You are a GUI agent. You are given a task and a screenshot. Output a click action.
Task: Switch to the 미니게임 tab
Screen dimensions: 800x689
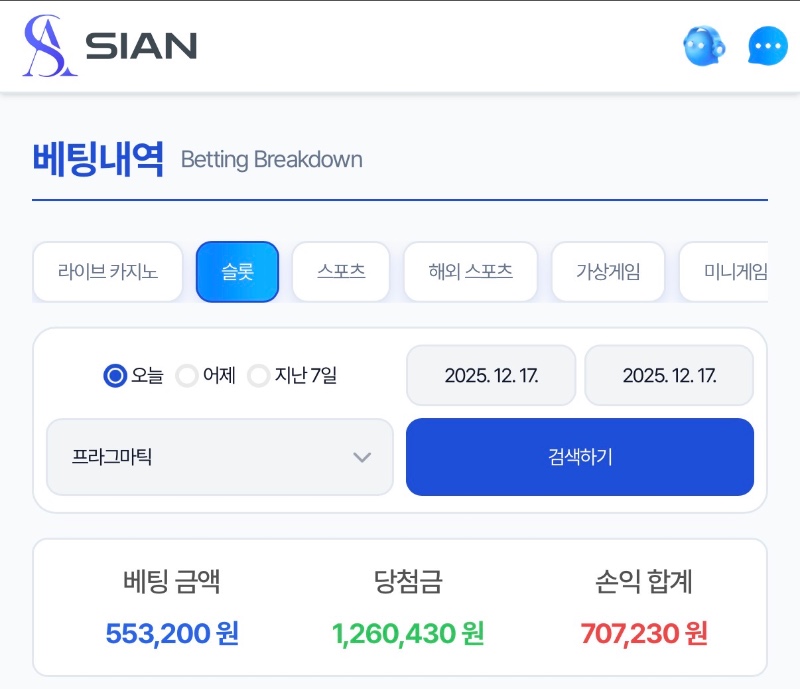click(x=728, y=272)
